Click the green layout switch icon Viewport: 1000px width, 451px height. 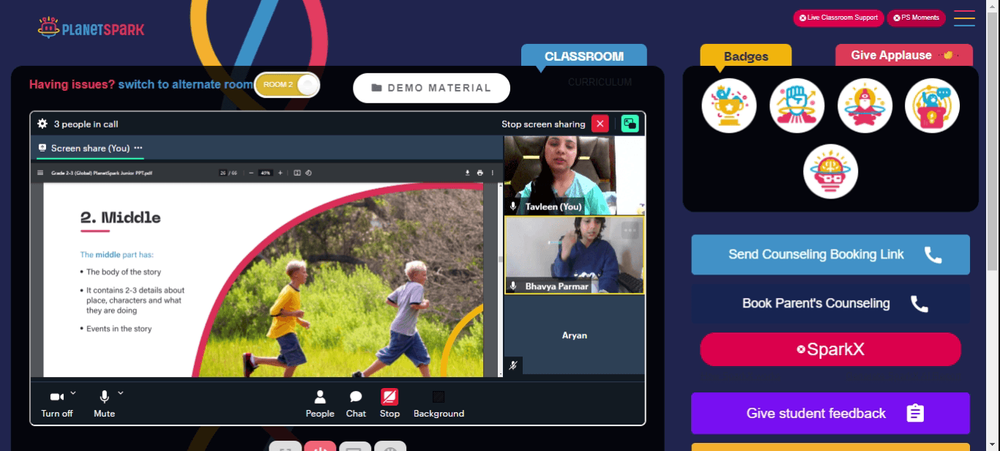pos(630,124)
